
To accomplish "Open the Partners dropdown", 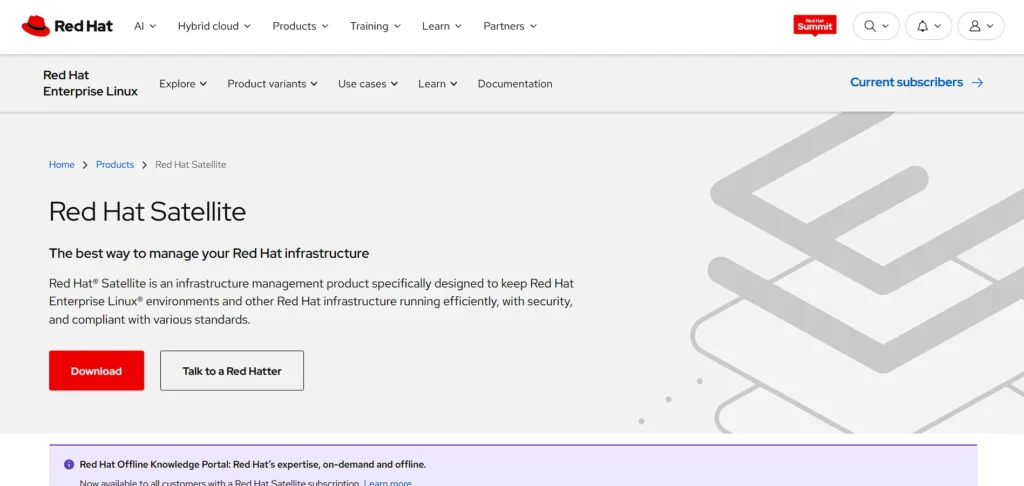I will [510, 26].
